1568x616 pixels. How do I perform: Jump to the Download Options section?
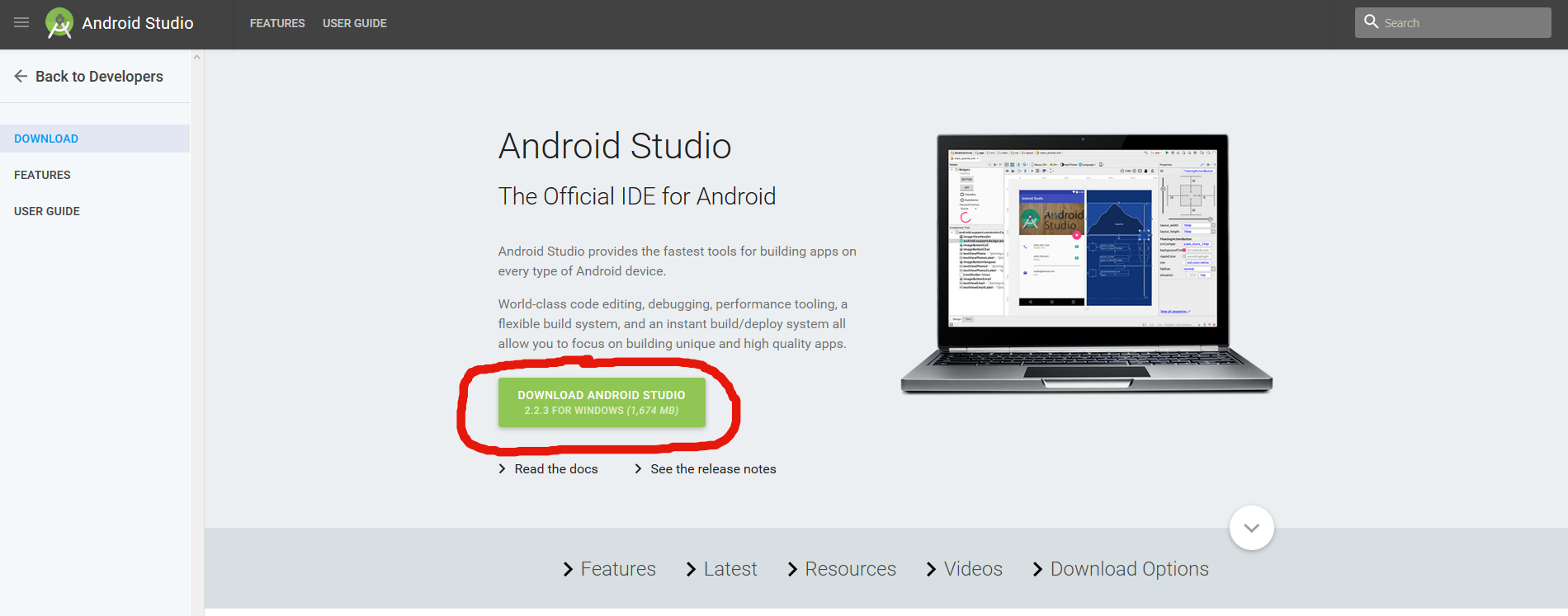[1129, 569]
